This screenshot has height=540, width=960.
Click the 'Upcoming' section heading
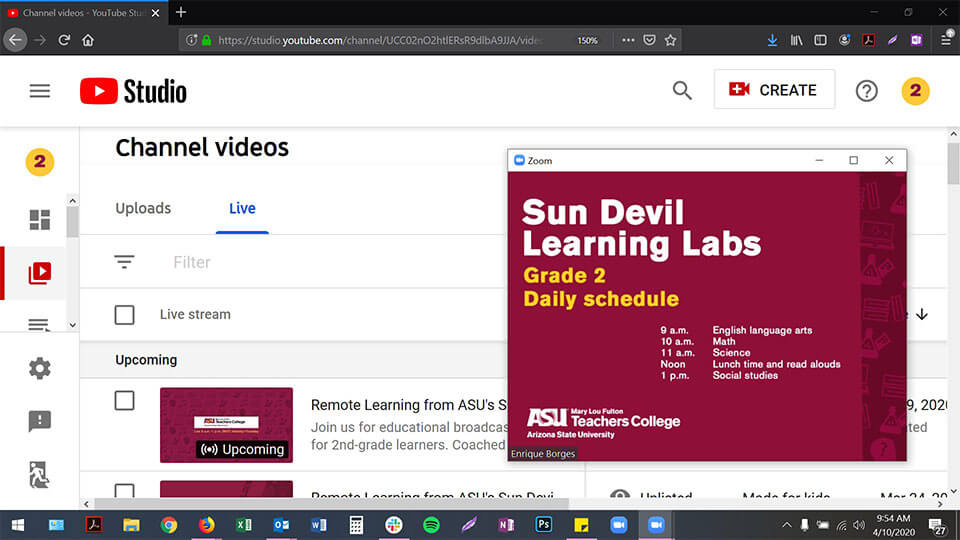(x=146, y=360)
